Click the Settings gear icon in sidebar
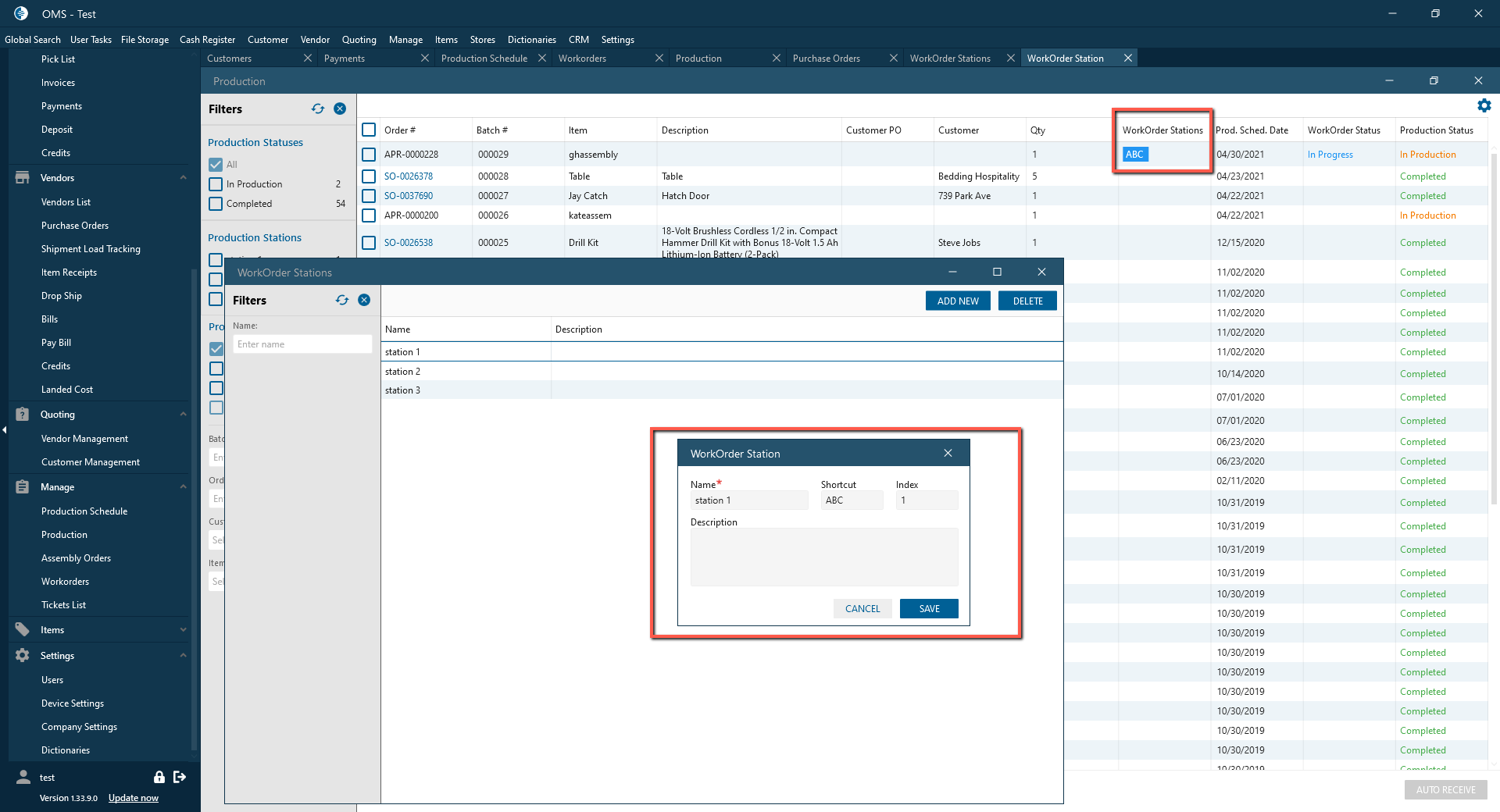1500x812 pixels. pyautogui.click(x=22, y=655)
